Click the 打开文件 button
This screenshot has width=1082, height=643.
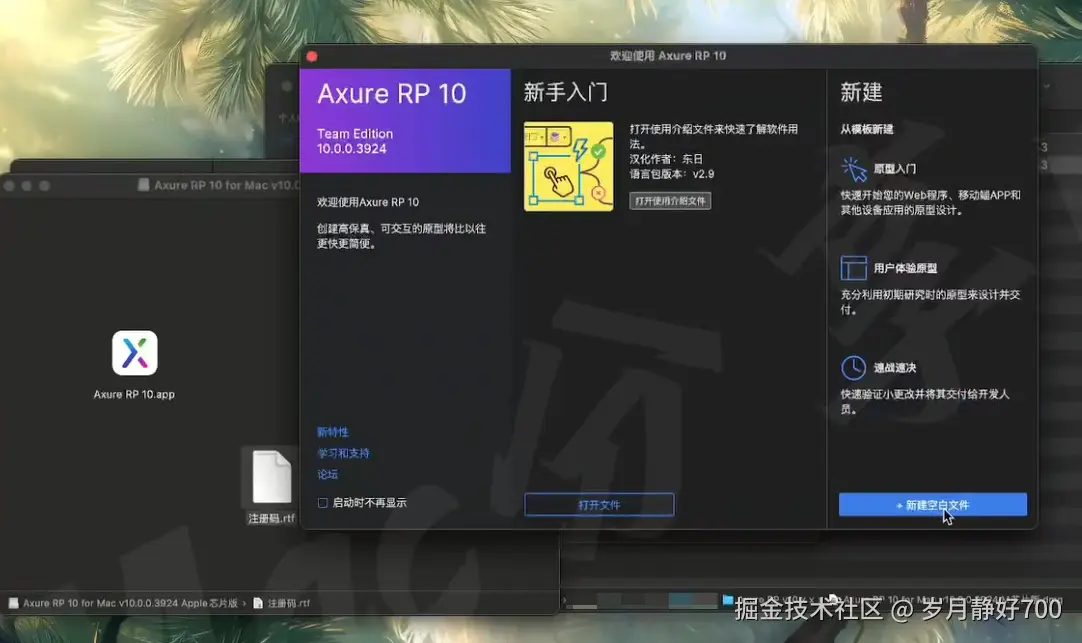click(x=598, y=504)
